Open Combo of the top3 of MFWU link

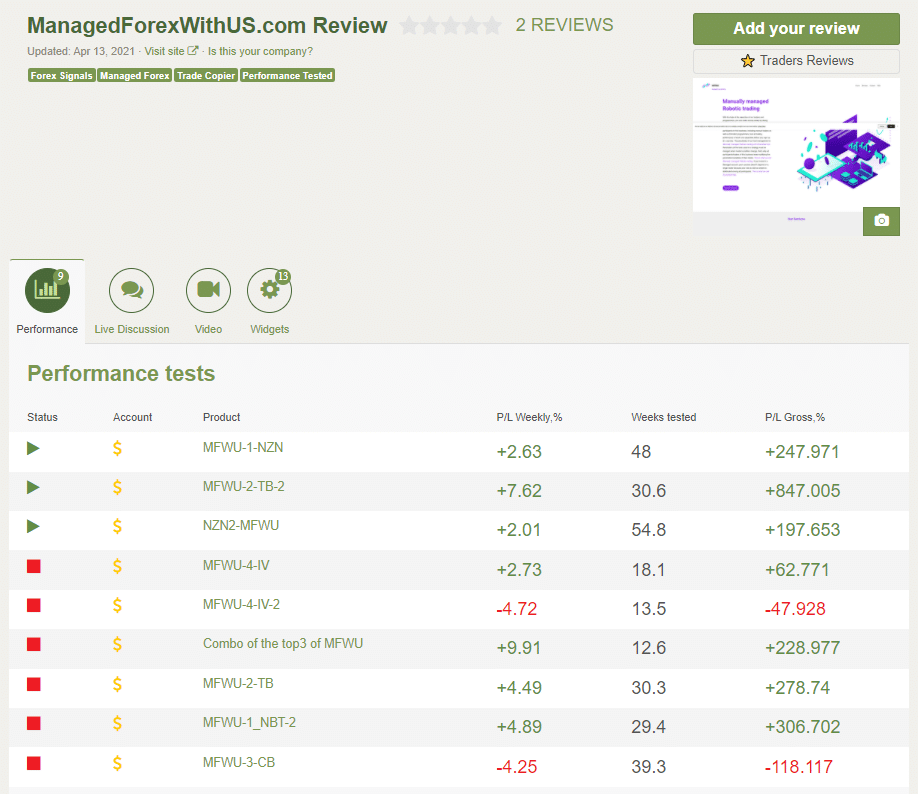click(283, 644)
